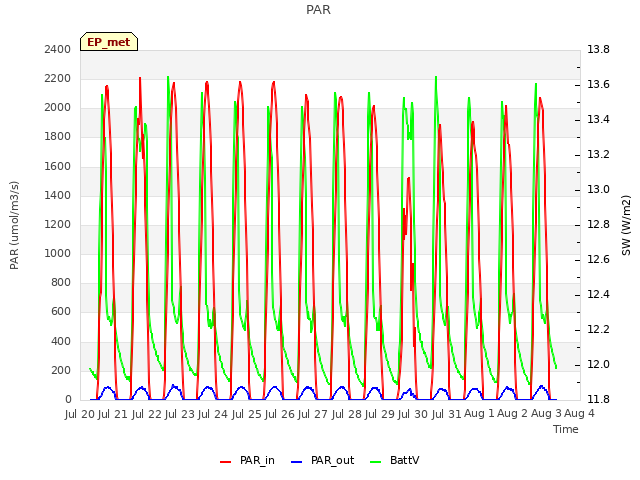Click the 1000 left axis tick label
The height and width of the screenshot is (480, 640).
coord(58,253)
